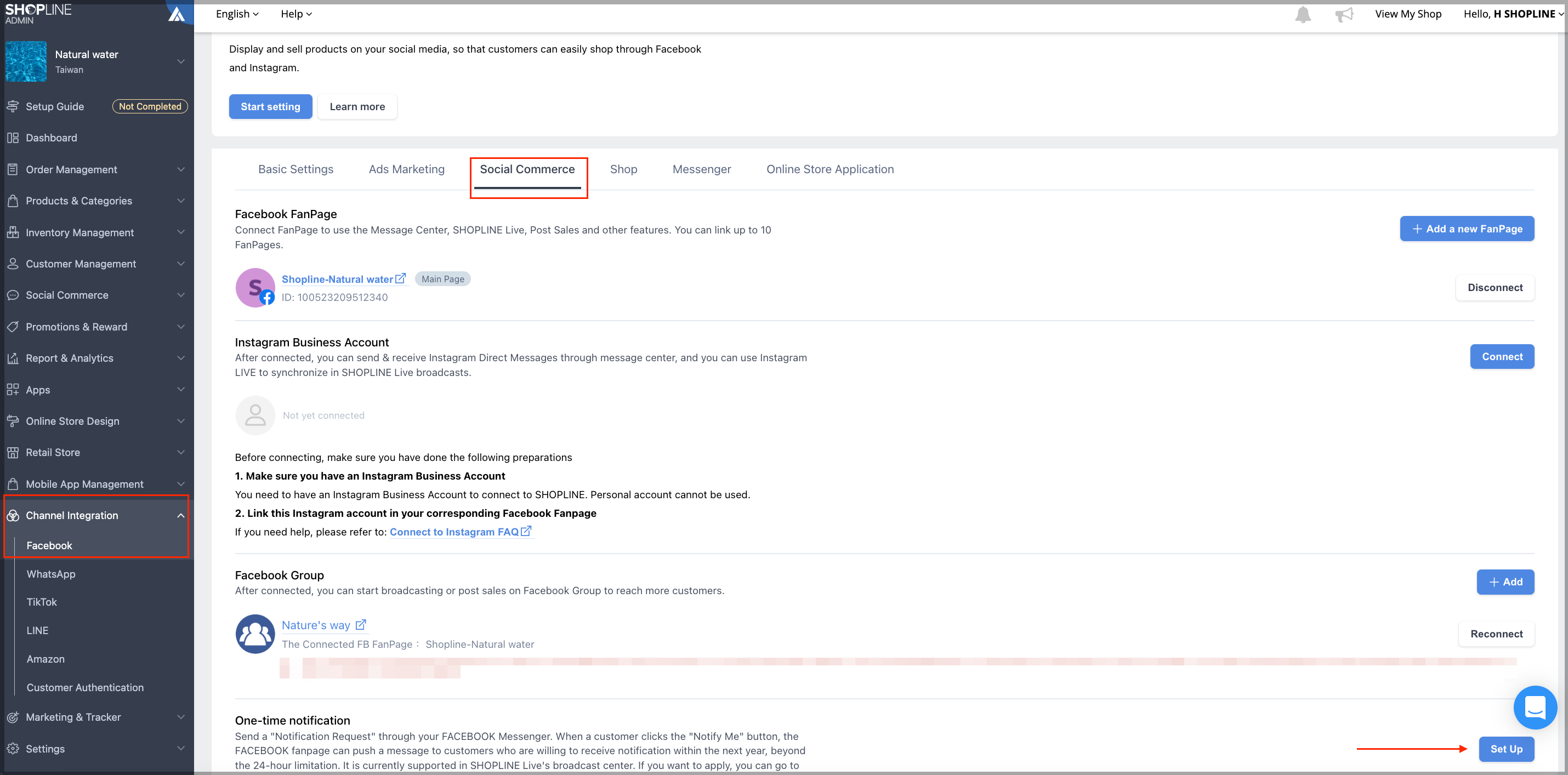
Task: Open the English language dropdown
Action: [237, 14]
